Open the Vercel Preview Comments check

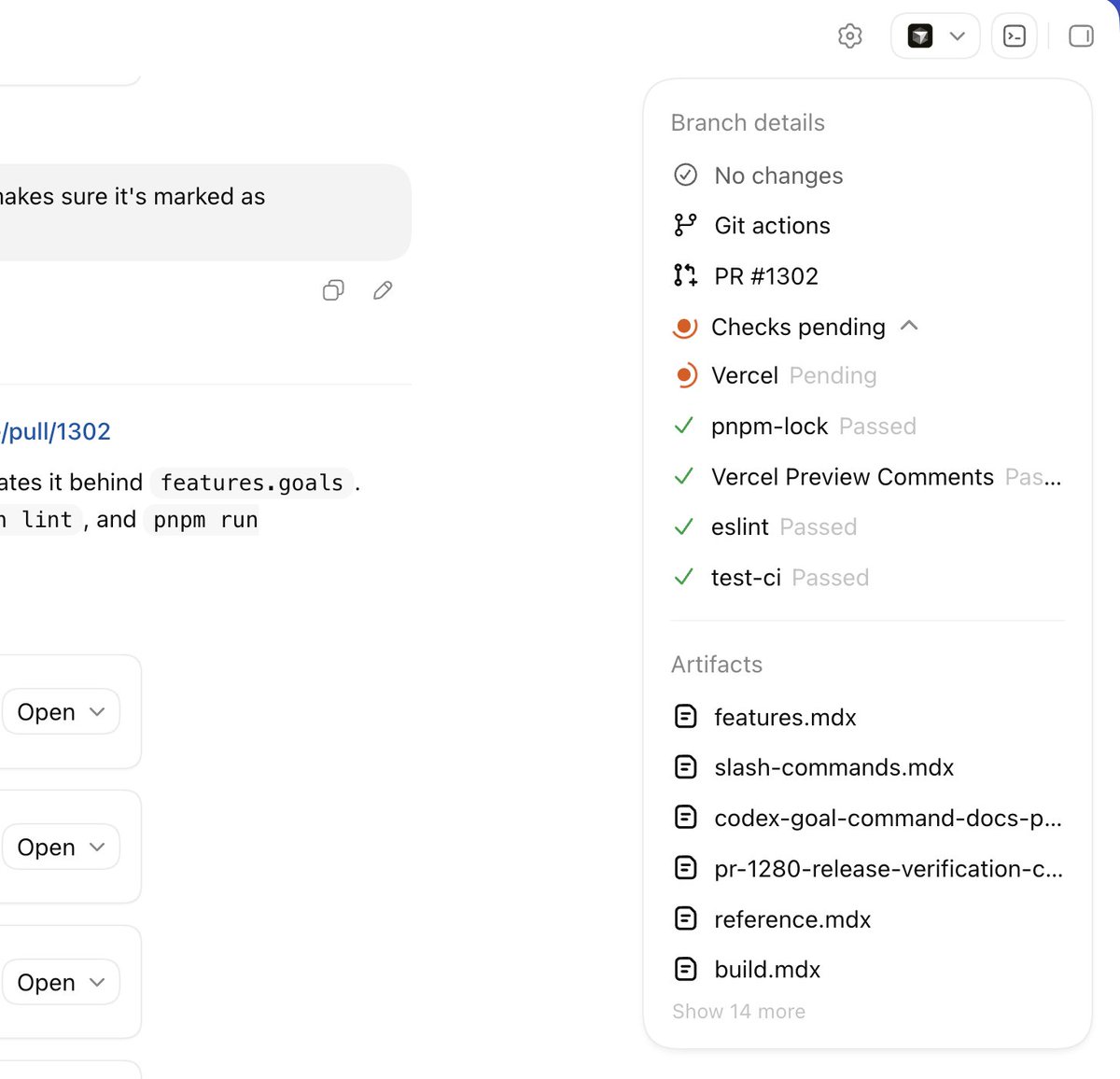[867, 476]
